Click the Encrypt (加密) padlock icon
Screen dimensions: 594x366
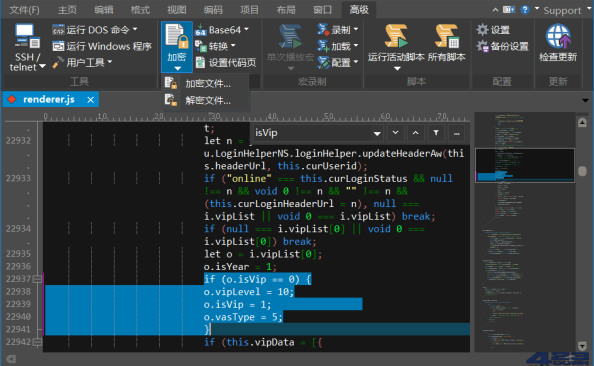click(177, 36)
